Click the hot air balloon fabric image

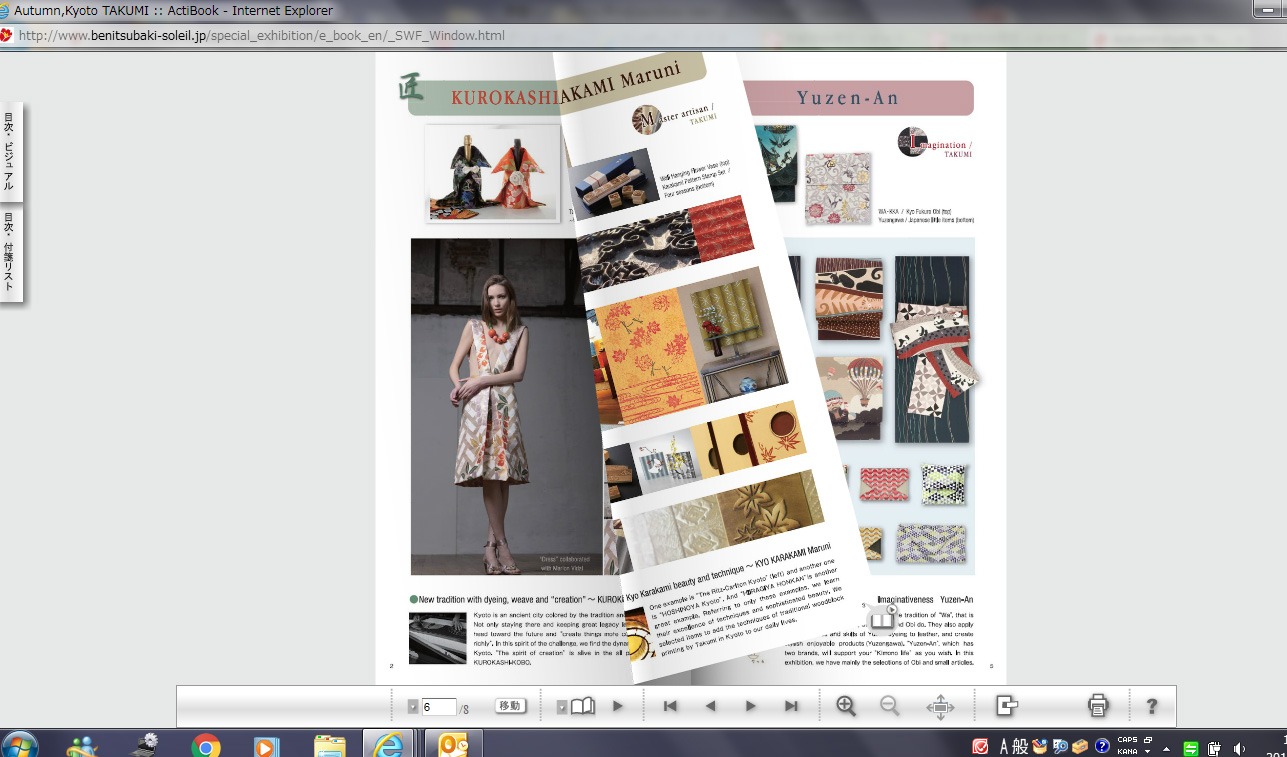[x=849, y=396]
